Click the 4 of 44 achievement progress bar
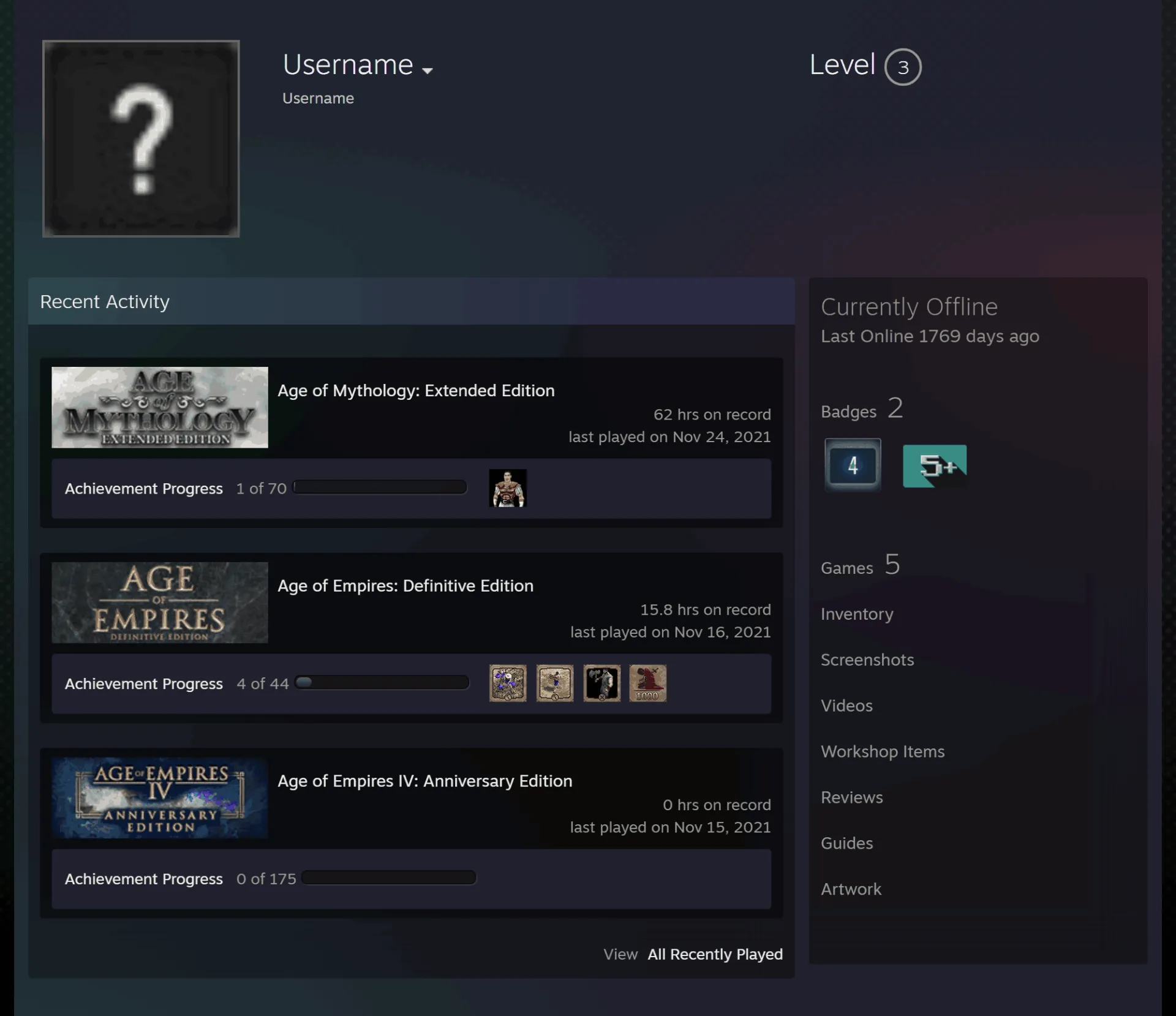The width and height of the screenshot is (1176, 1016). [382, 683]
